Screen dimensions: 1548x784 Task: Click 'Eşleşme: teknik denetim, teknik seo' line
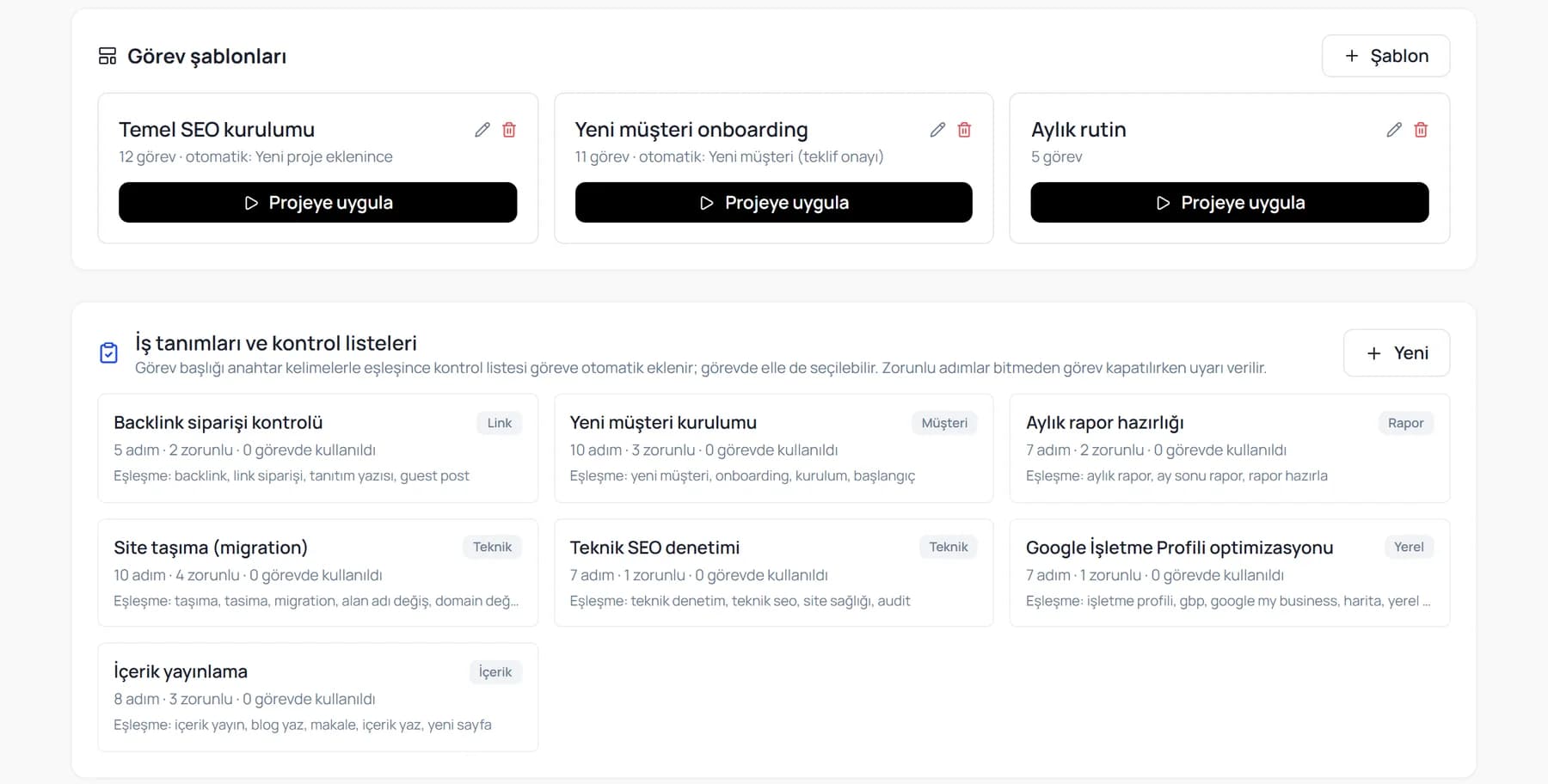click(740, 601)
